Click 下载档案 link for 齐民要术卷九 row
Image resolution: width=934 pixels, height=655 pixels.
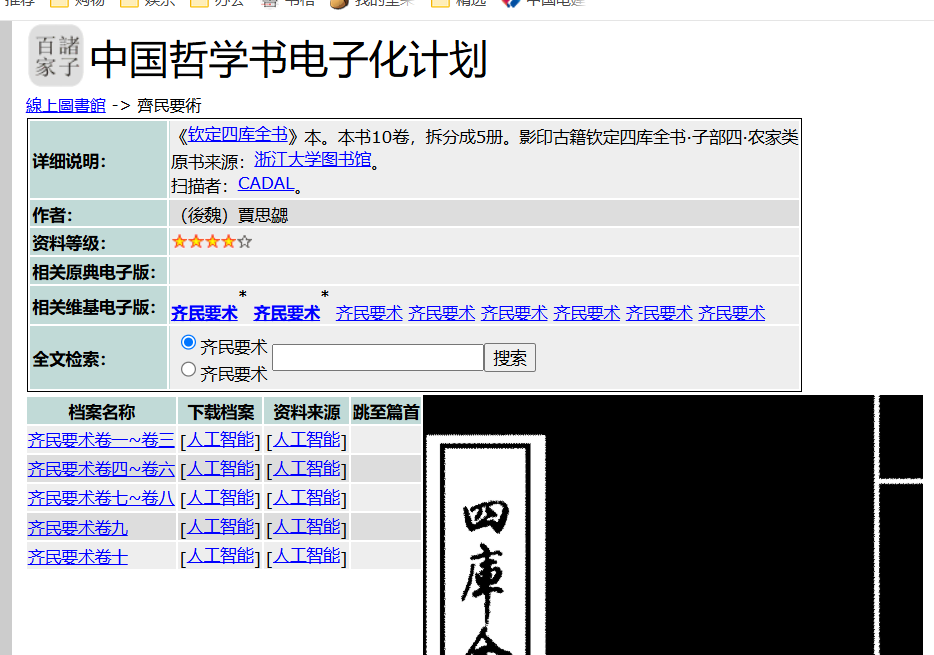(220, 527)
